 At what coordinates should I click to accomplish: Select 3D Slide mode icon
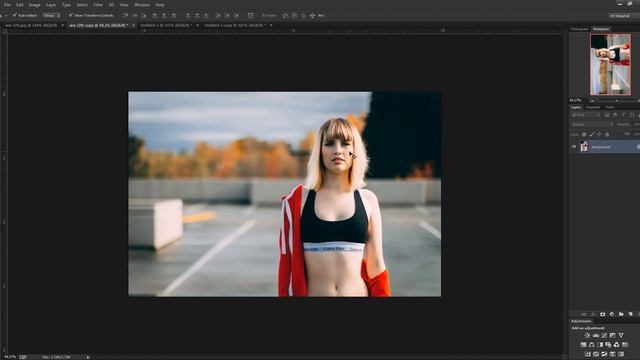point(312,16)
